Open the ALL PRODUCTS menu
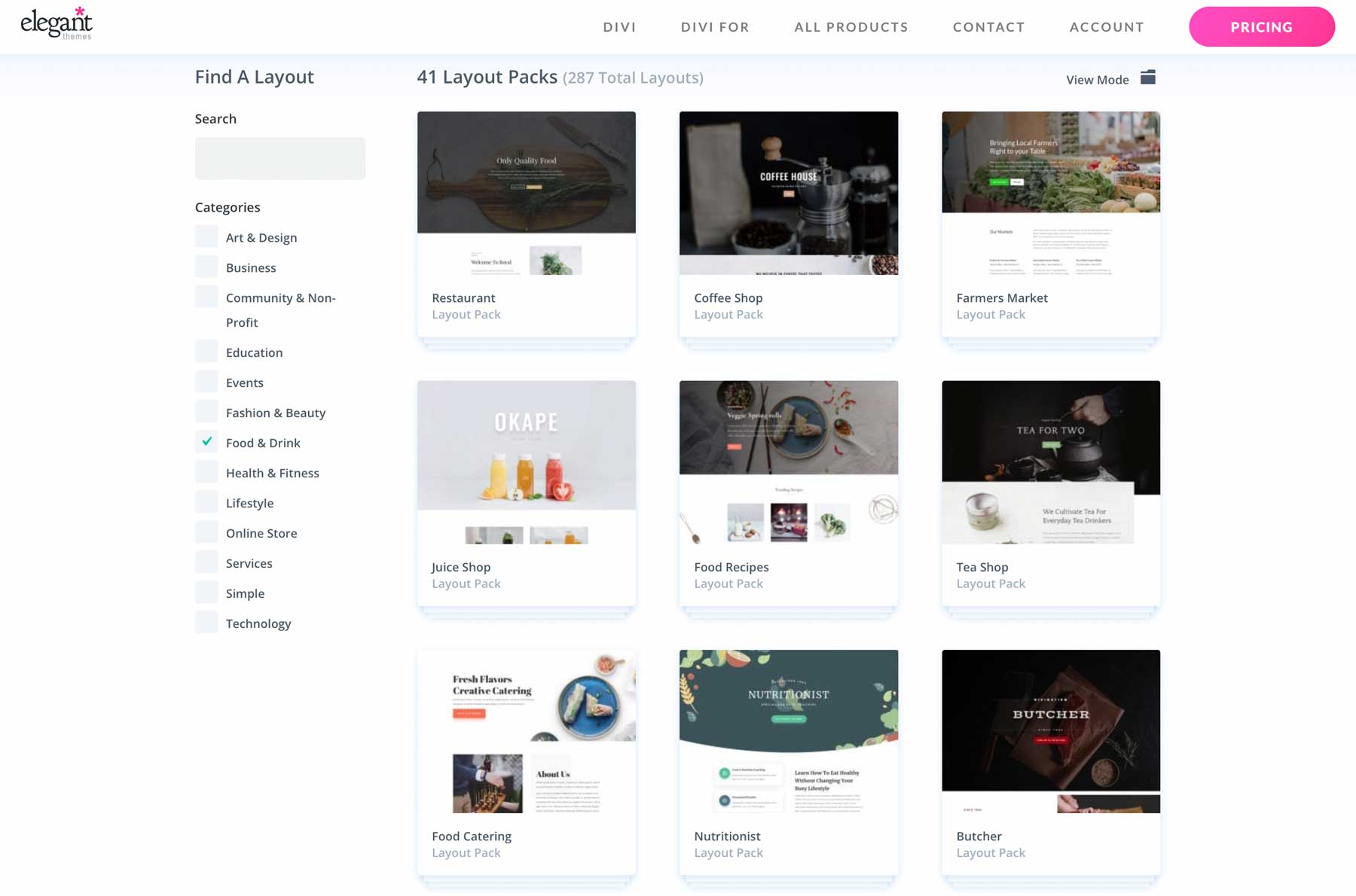The height and width of the screenshot is (896, 1356). pyautogui.click(x=851, y=26)
